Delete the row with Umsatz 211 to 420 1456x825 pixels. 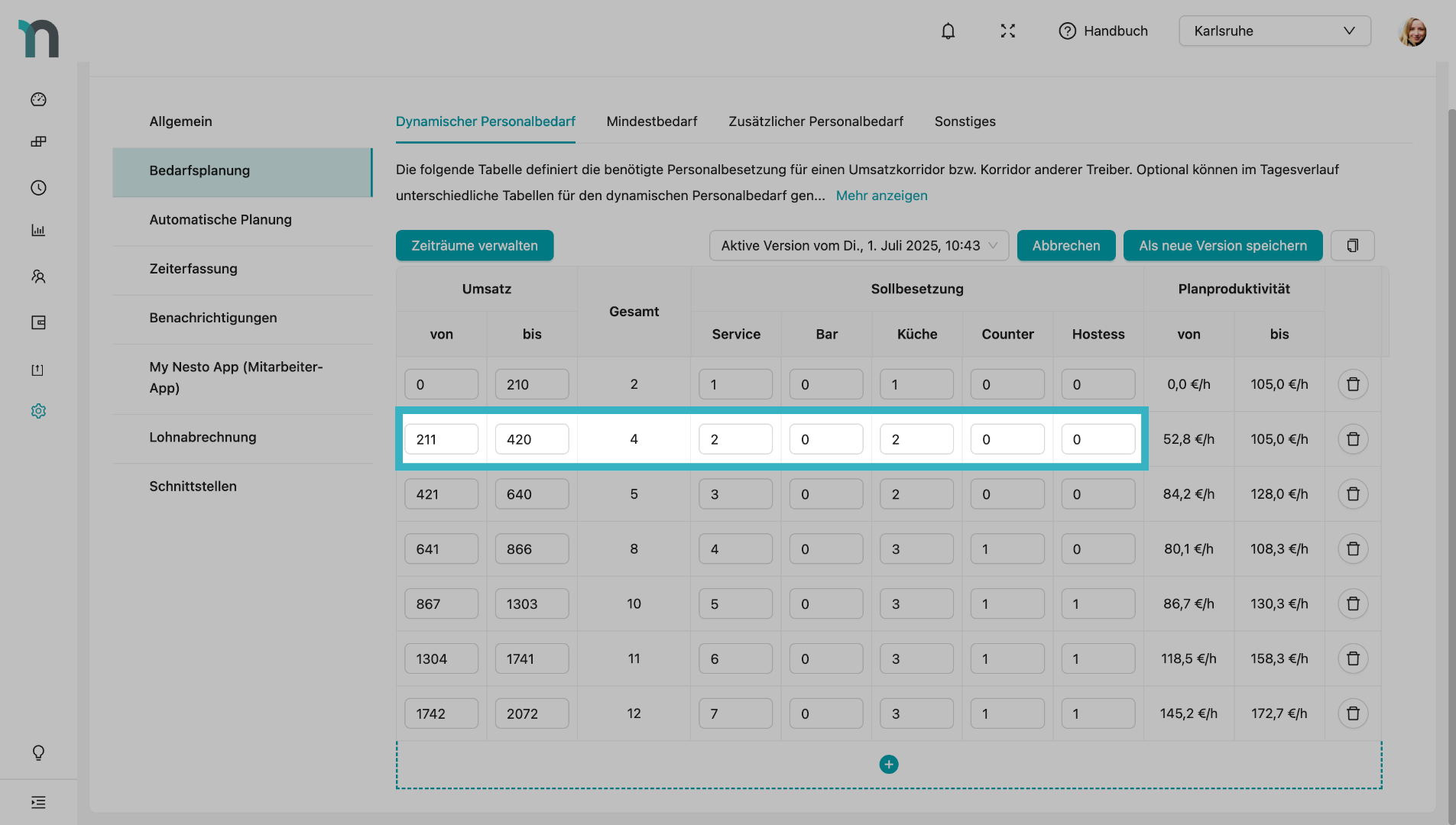(x=1352, y=439)
